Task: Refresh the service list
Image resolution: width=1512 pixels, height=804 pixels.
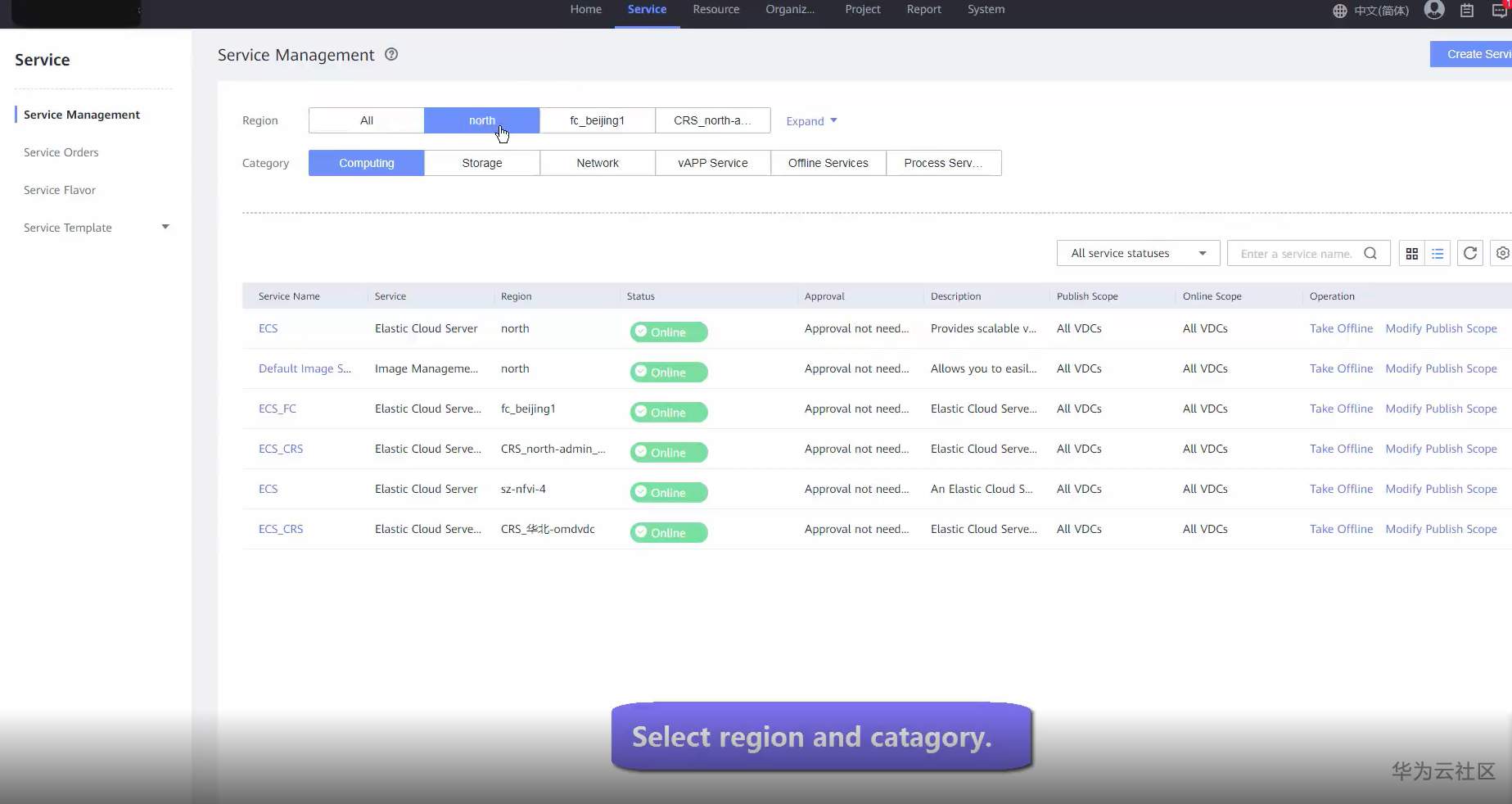Action: click(x=1470, y=254)
